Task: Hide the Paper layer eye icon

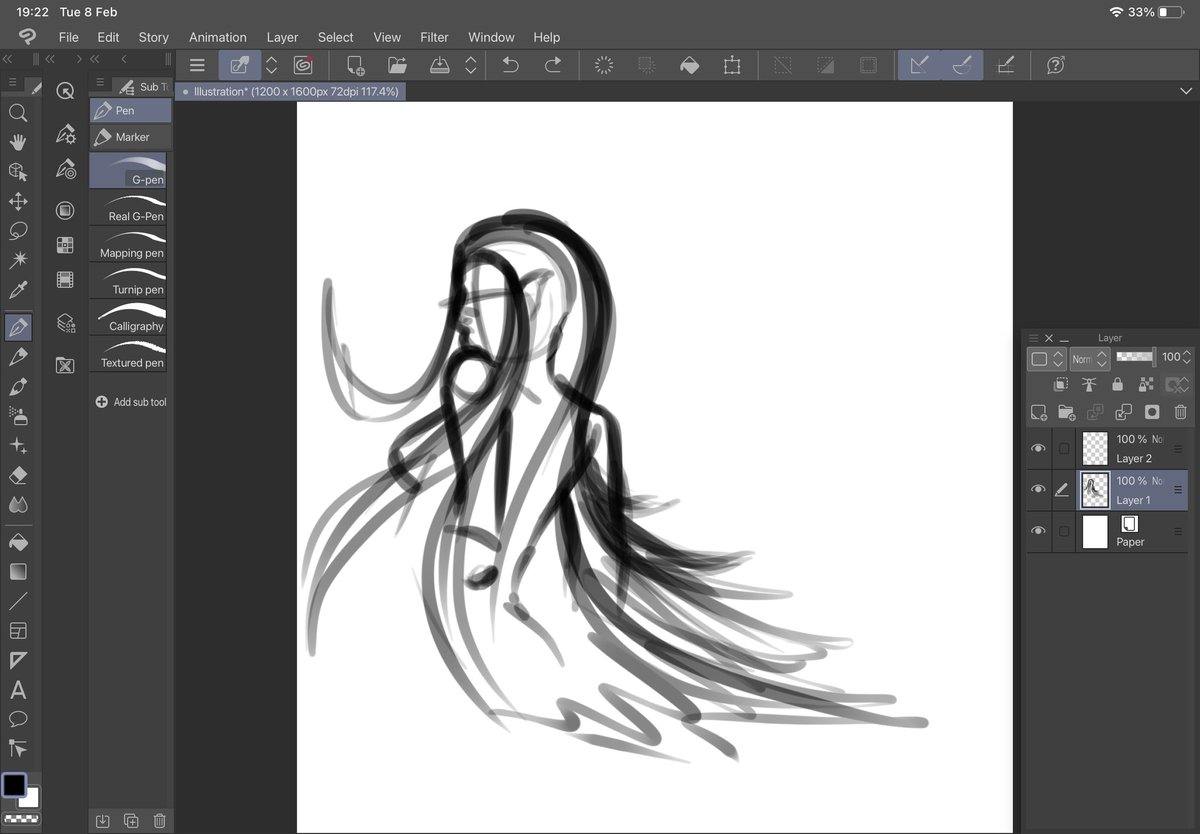Action: [x=1038, y=531]
